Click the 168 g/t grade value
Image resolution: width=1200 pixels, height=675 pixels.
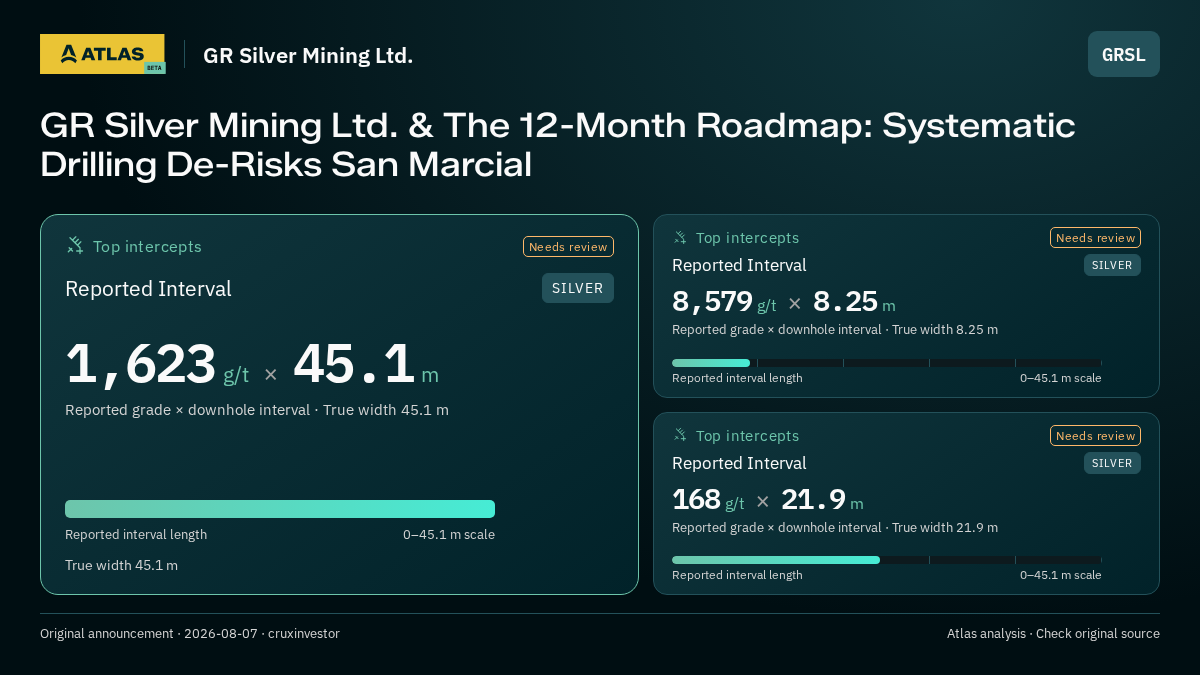pos(708,500)
